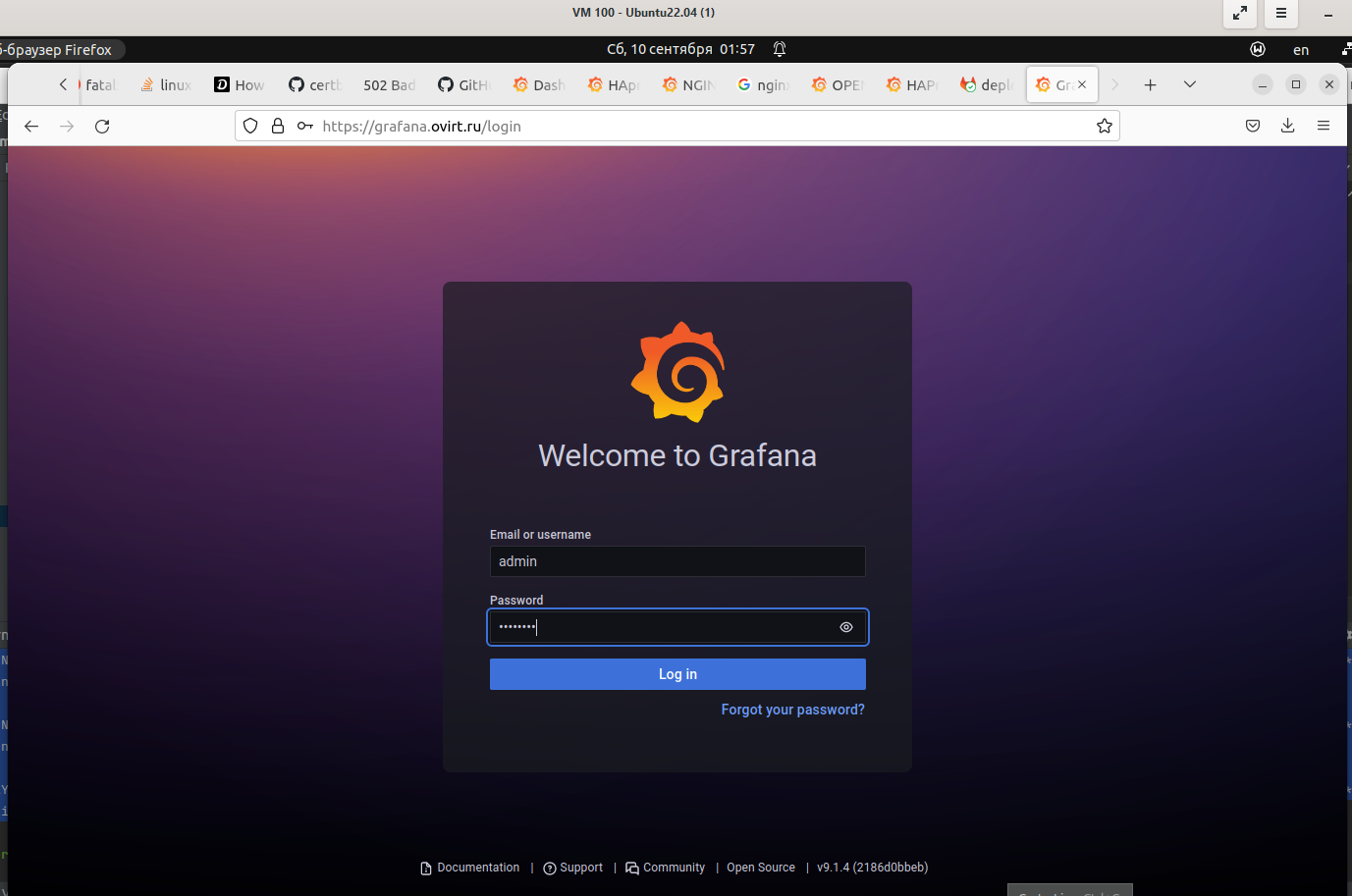Focus the Email or username field
1352x896 pixels.
pos(677,561)
